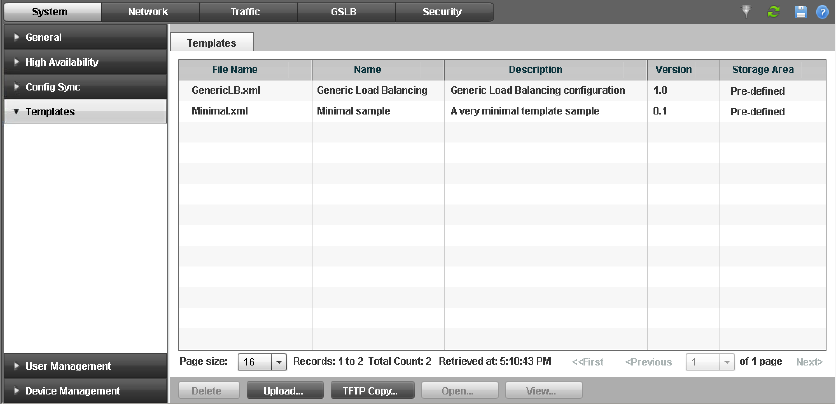
Task: Expand the High Availability section
Action: pos(83,62)
